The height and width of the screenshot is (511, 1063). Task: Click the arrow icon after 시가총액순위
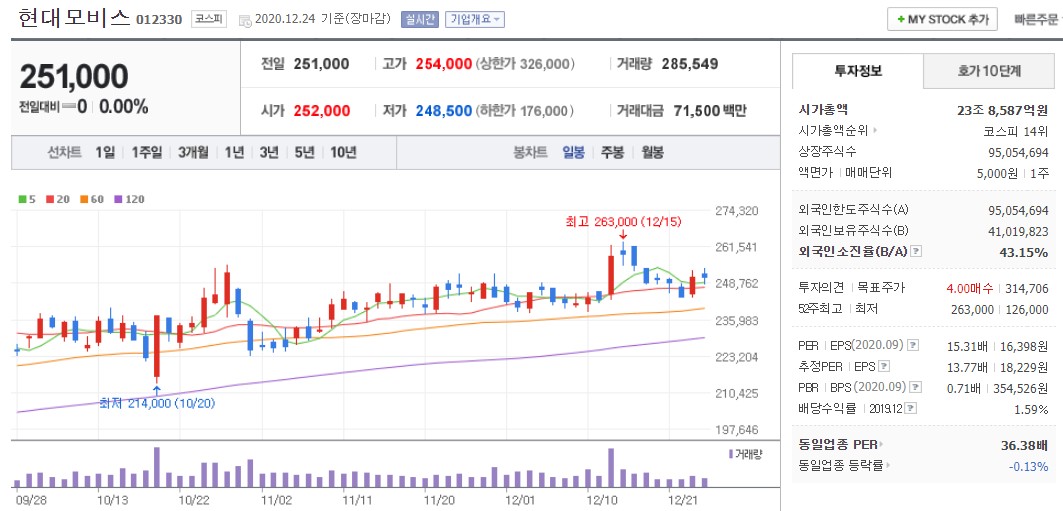[875, 130]
